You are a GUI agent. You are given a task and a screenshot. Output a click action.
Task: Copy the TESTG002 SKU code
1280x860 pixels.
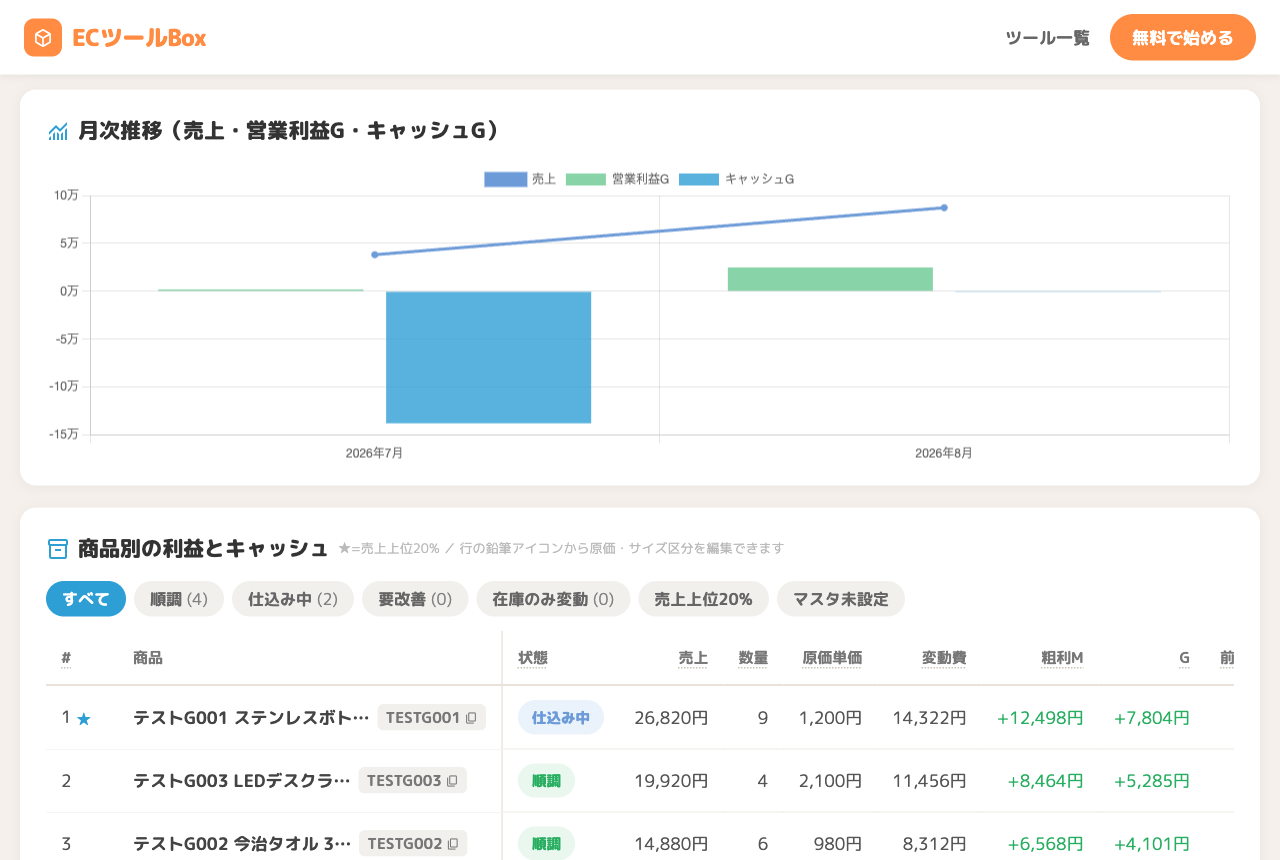click(453, 844)
